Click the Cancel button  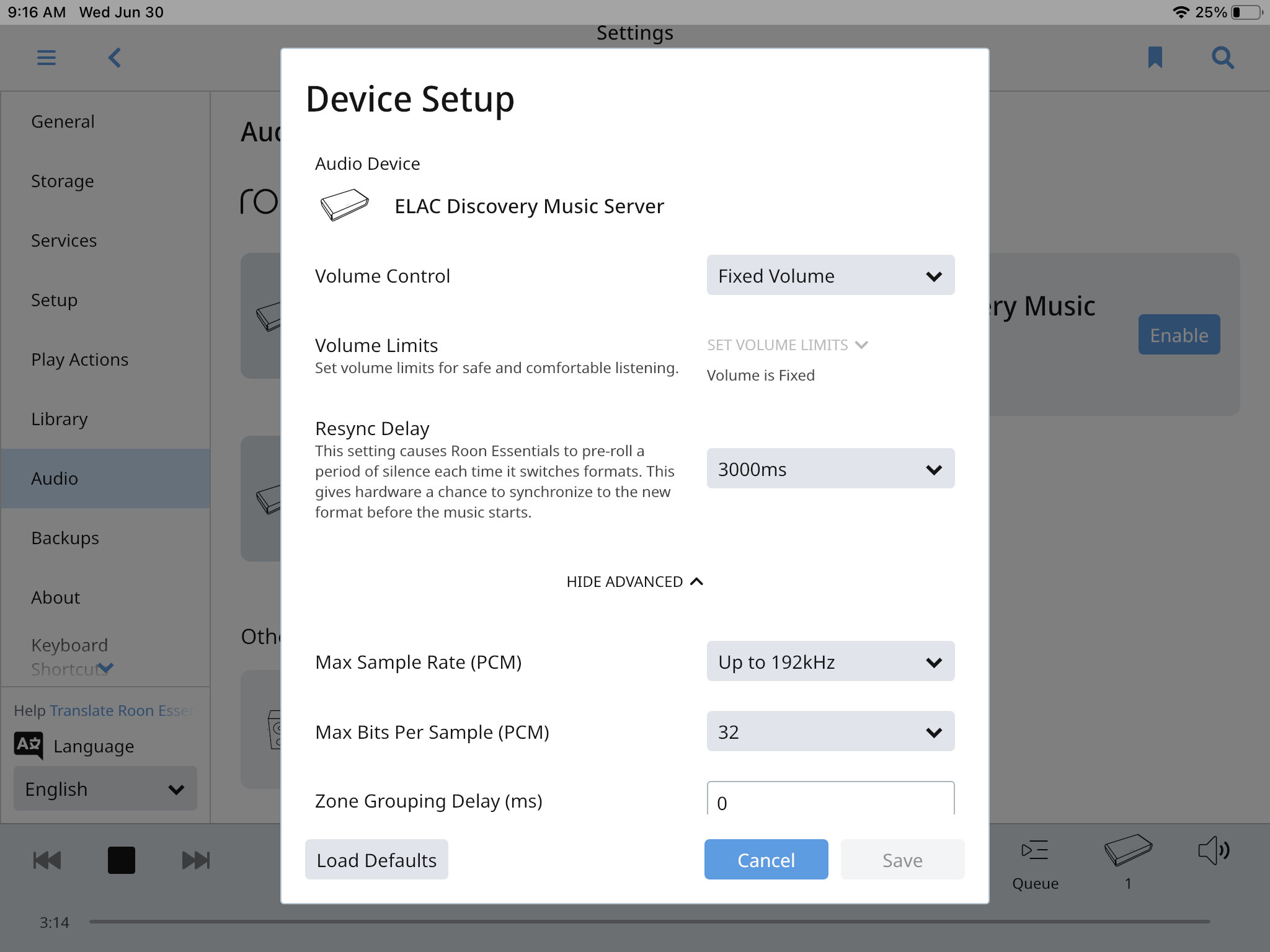click(766, 860)
